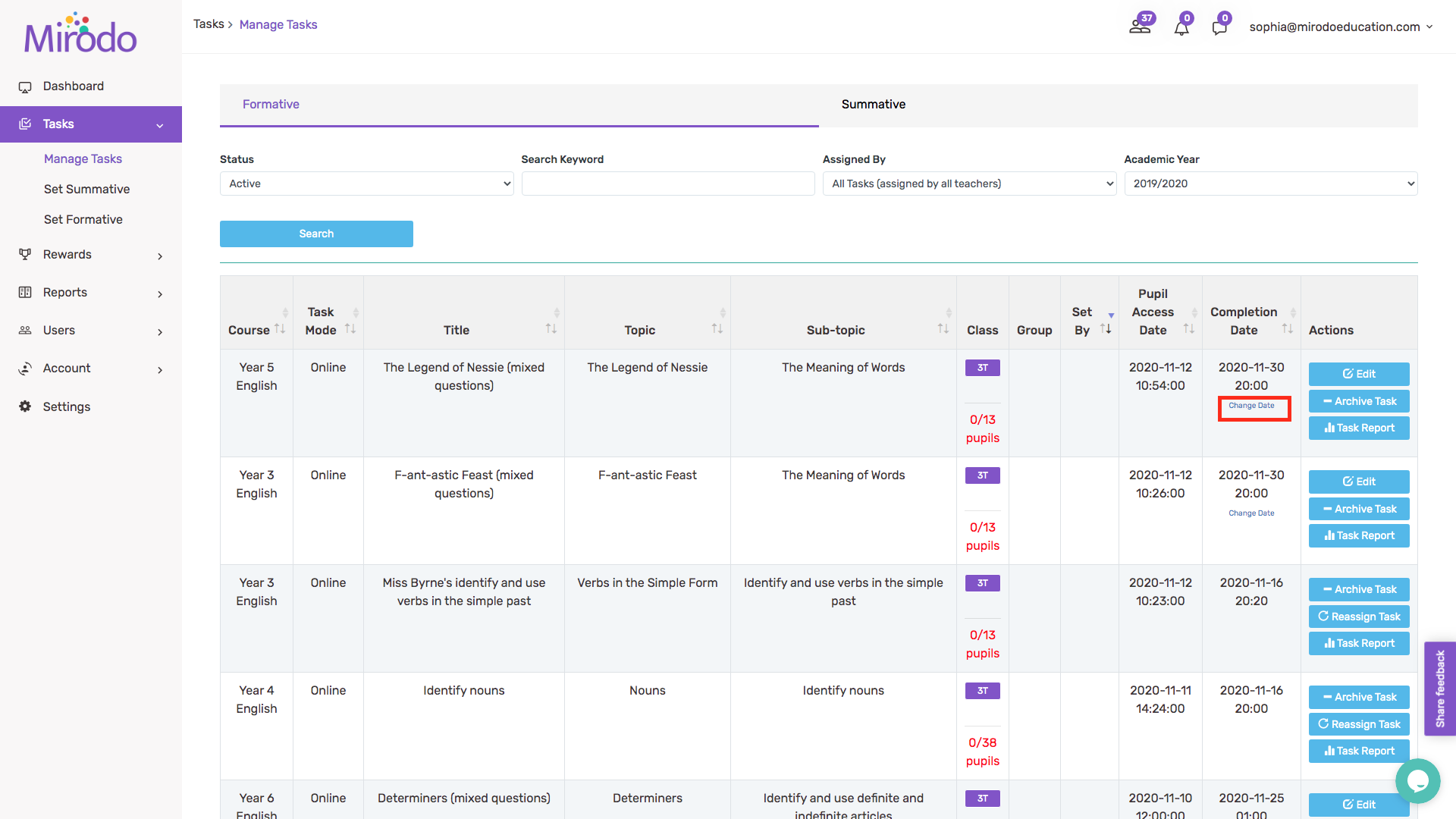Open Task Report for Legend of Nessie
This screenshot has width=1456, height=819.
tap(1359, 428)
